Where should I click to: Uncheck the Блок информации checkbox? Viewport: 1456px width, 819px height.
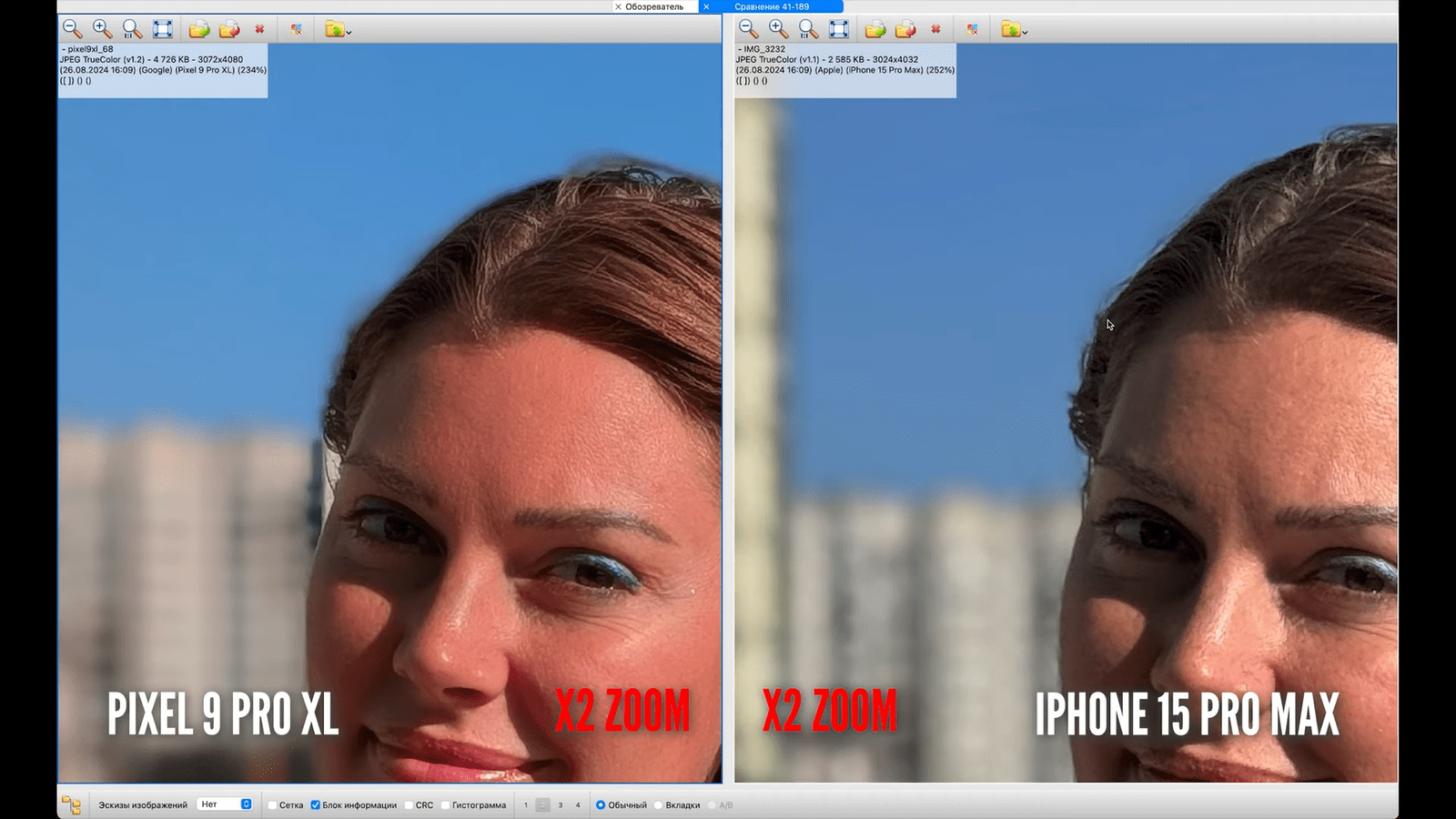click(x=315, y=805)
